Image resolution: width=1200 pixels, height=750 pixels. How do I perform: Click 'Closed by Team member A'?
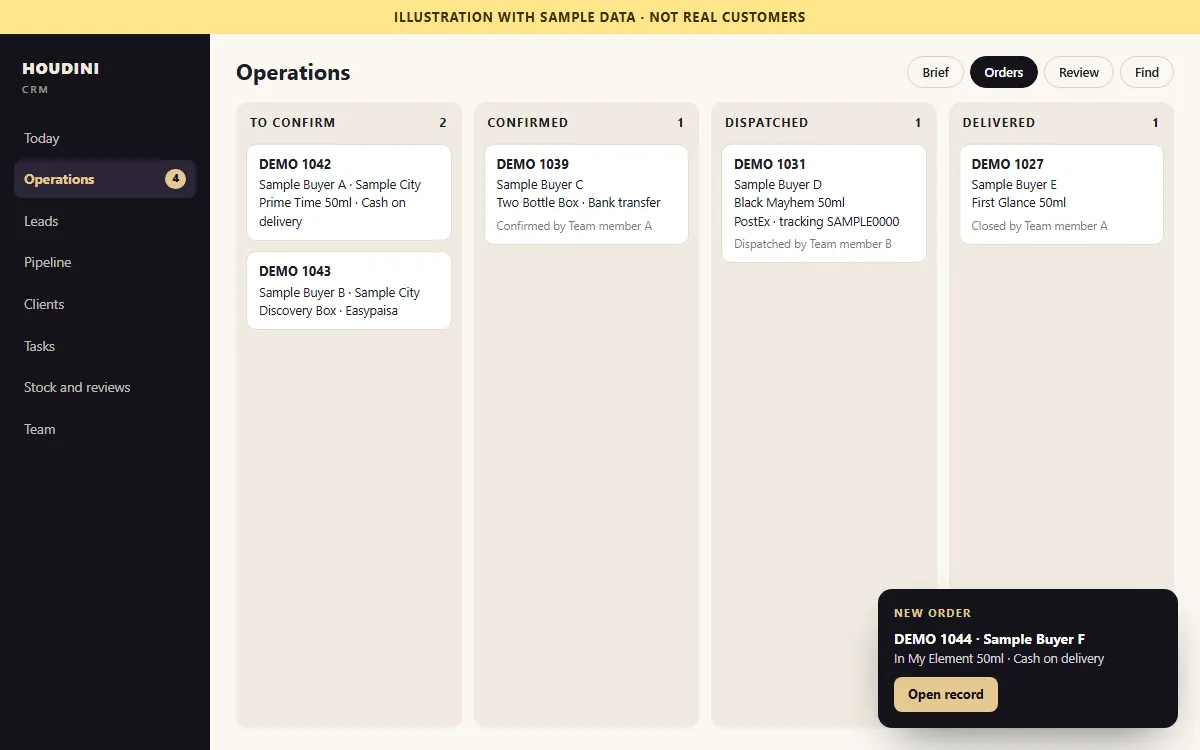tap(1039, 226)
